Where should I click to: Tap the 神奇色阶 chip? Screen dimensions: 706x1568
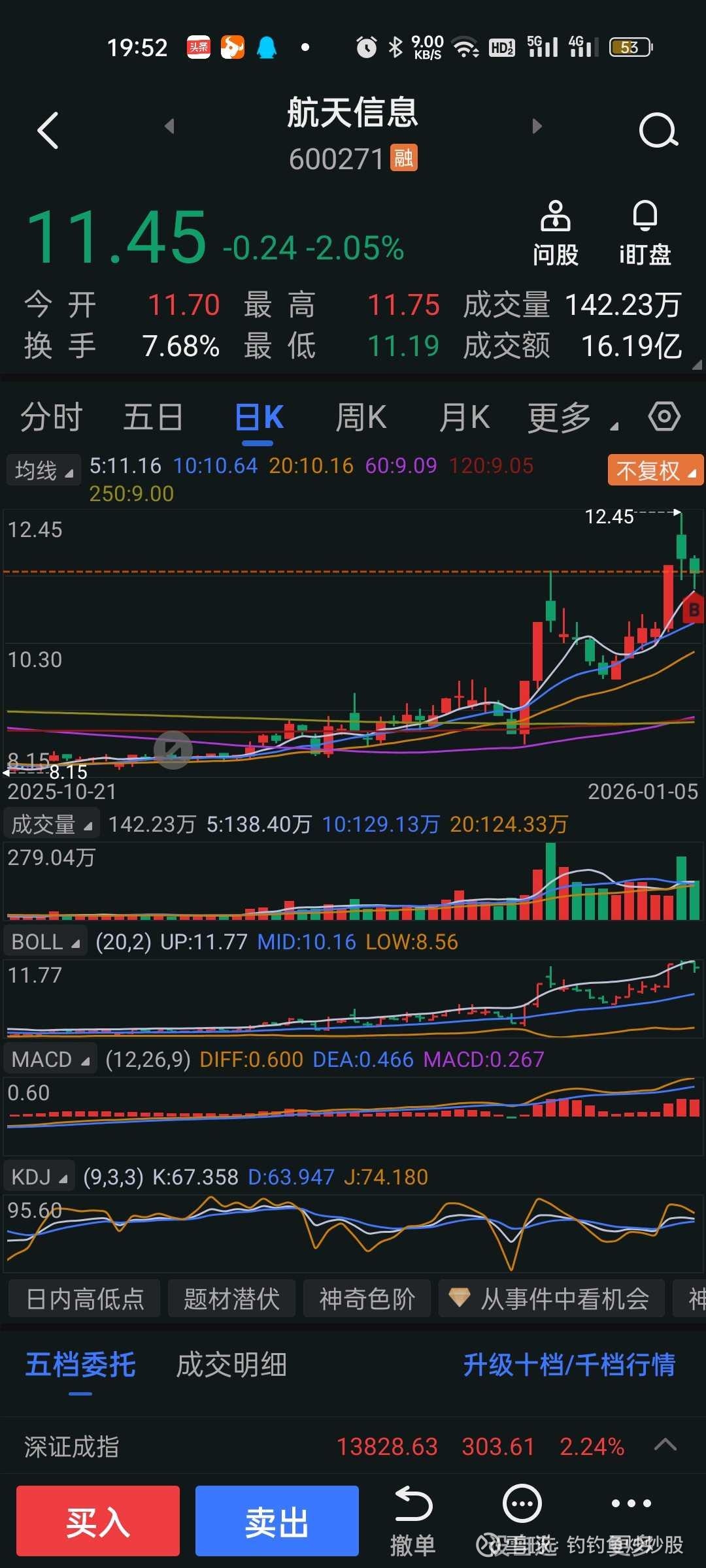point(367,1298)
